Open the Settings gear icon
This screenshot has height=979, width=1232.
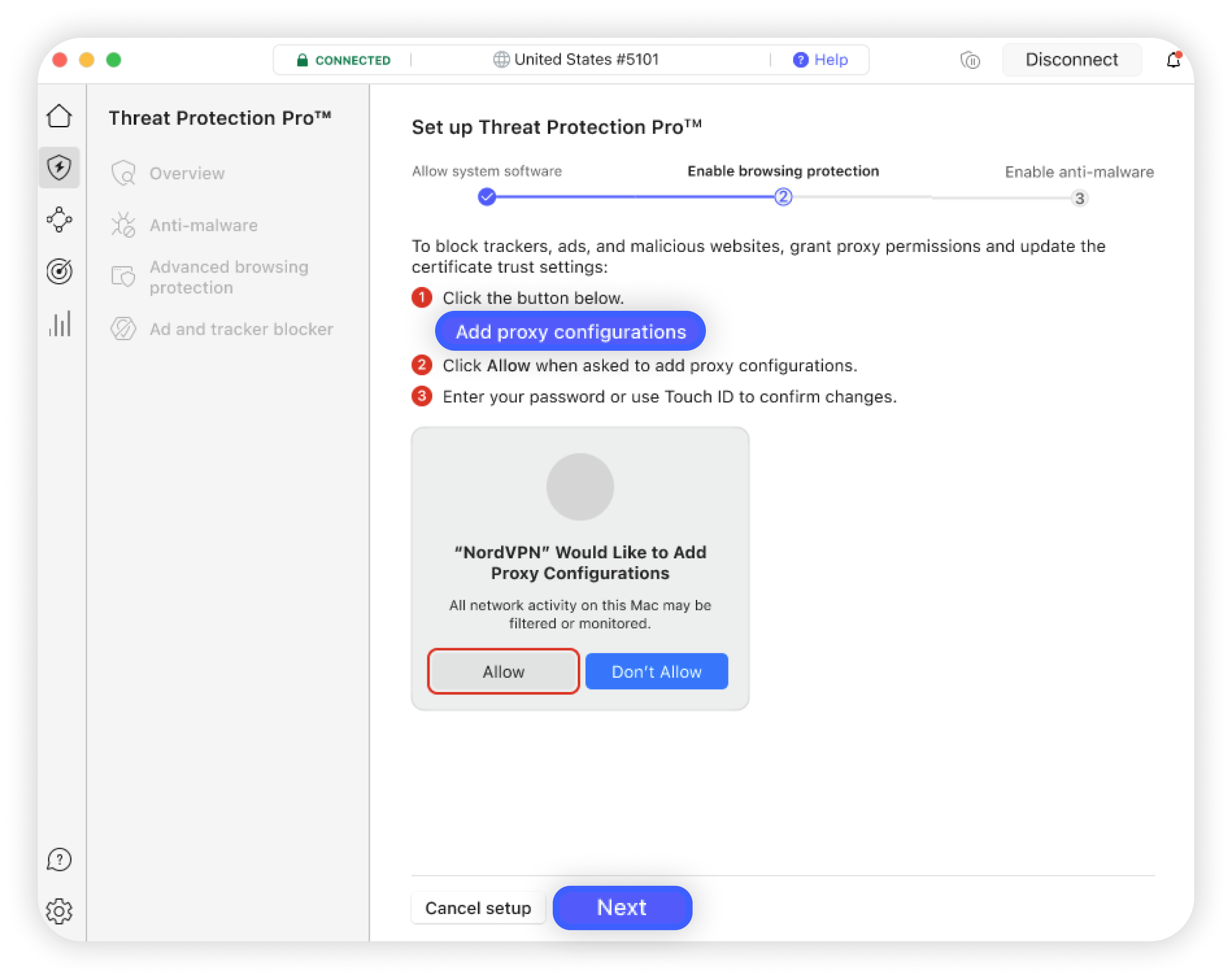[x=59, y=911]
